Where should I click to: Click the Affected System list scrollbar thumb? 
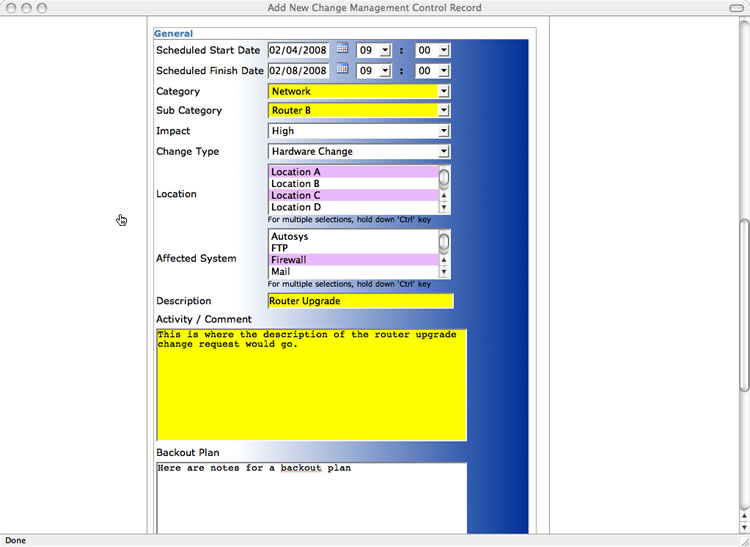point(444,242)
